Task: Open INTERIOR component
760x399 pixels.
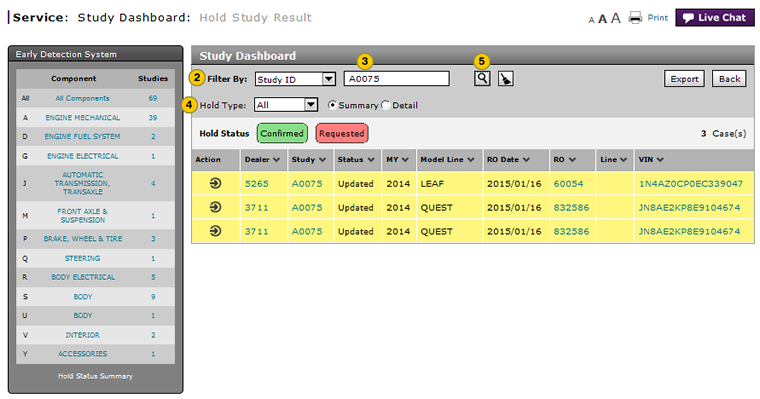Action: (82, 335)
